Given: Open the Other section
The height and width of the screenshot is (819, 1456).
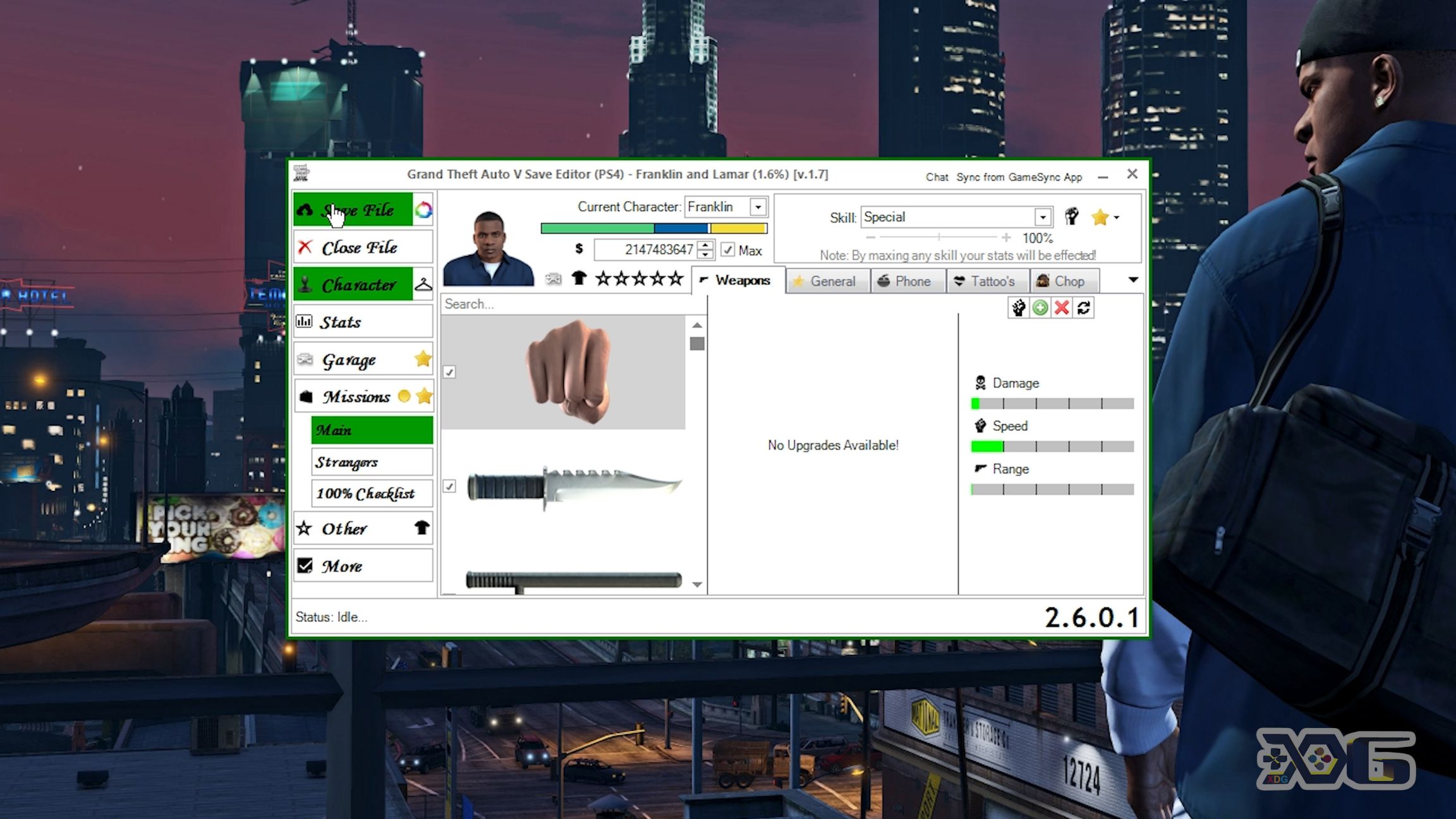Looking at the screenshot, I should pyautogui.click(x=353, y=528).
